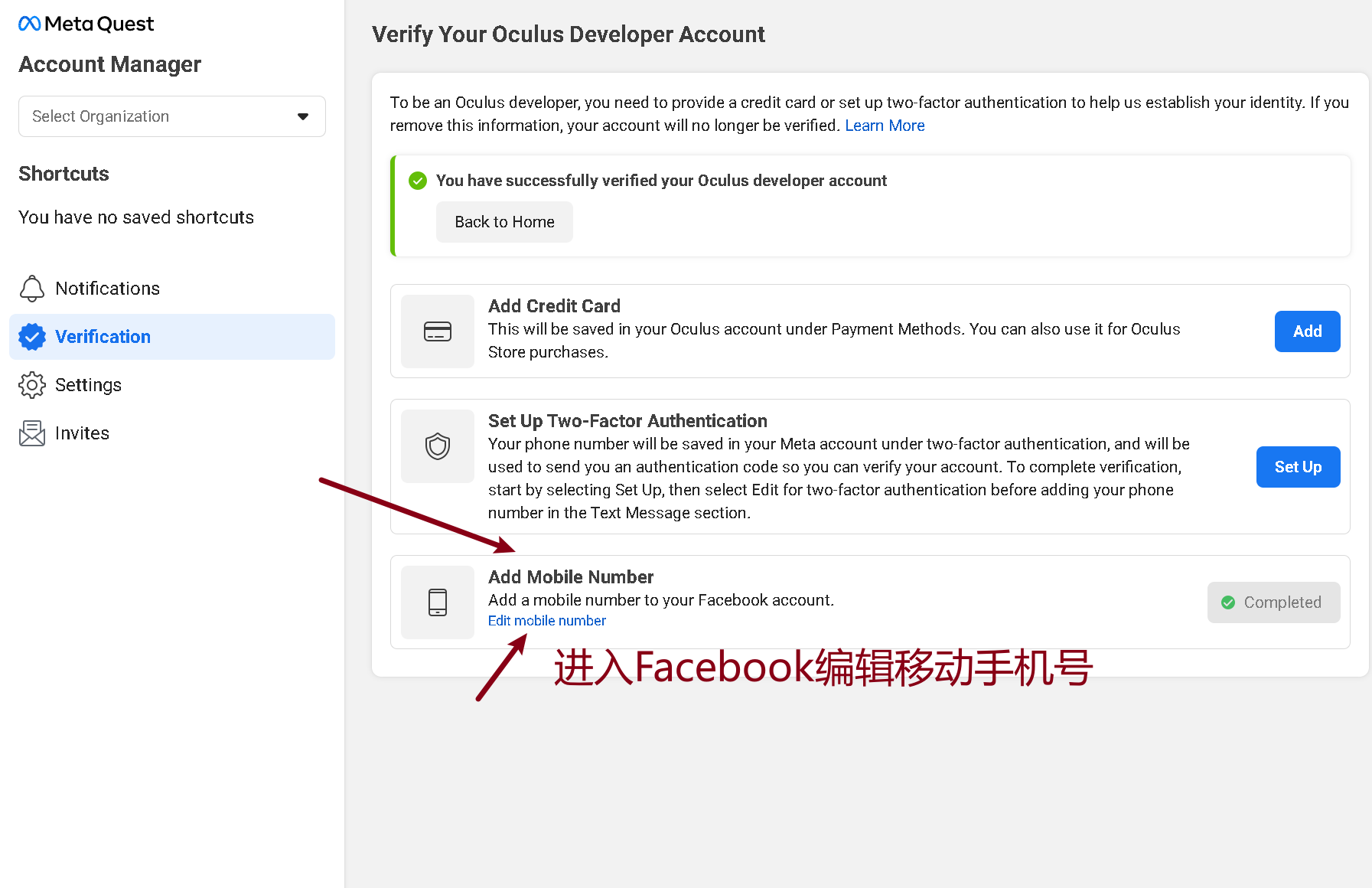
Task: Open Settings in the sidebar
Action: (x=172, y=385)
